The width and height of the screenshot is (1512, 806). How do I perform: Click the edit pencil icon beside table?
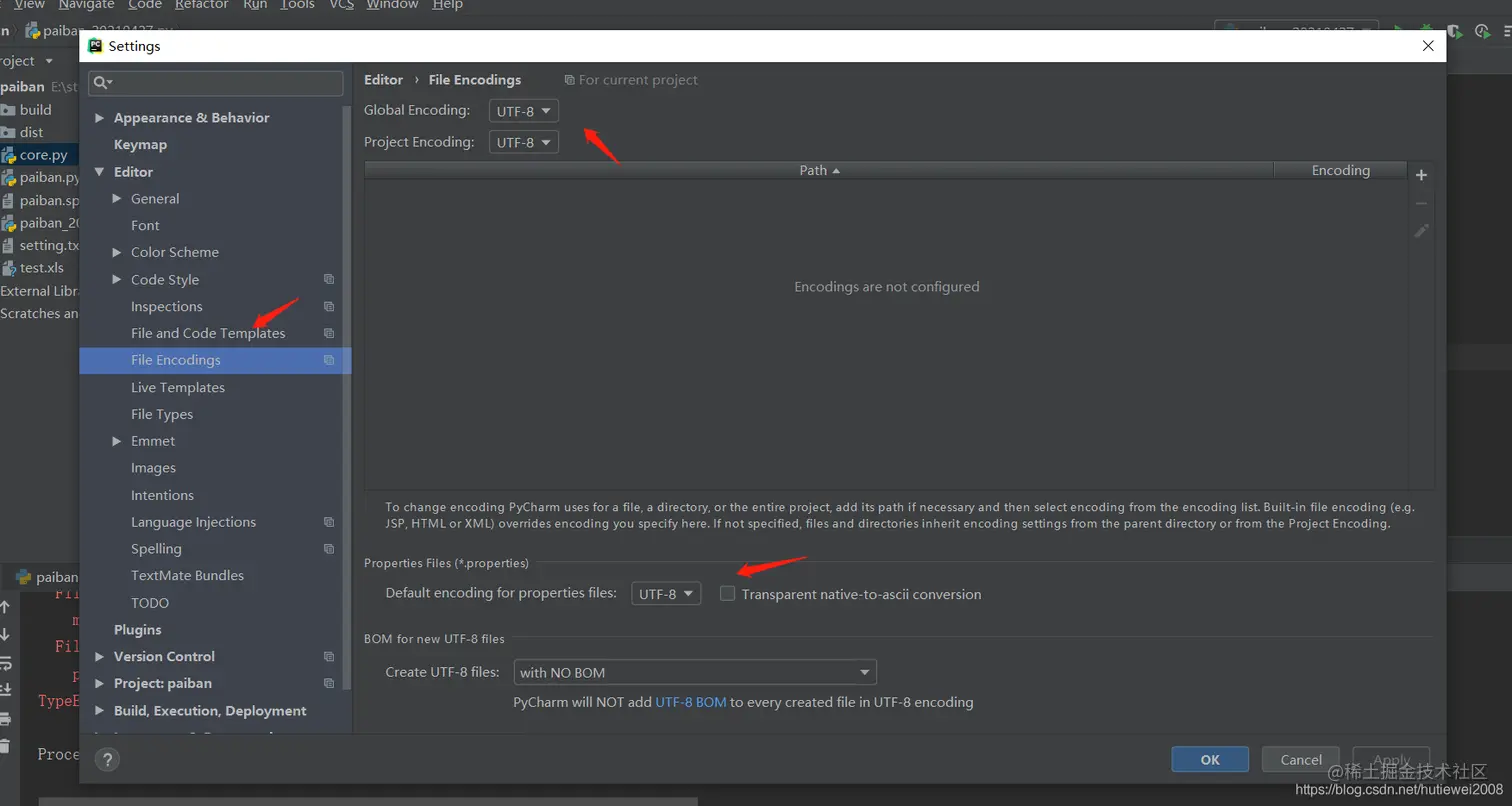(1421, 230)
